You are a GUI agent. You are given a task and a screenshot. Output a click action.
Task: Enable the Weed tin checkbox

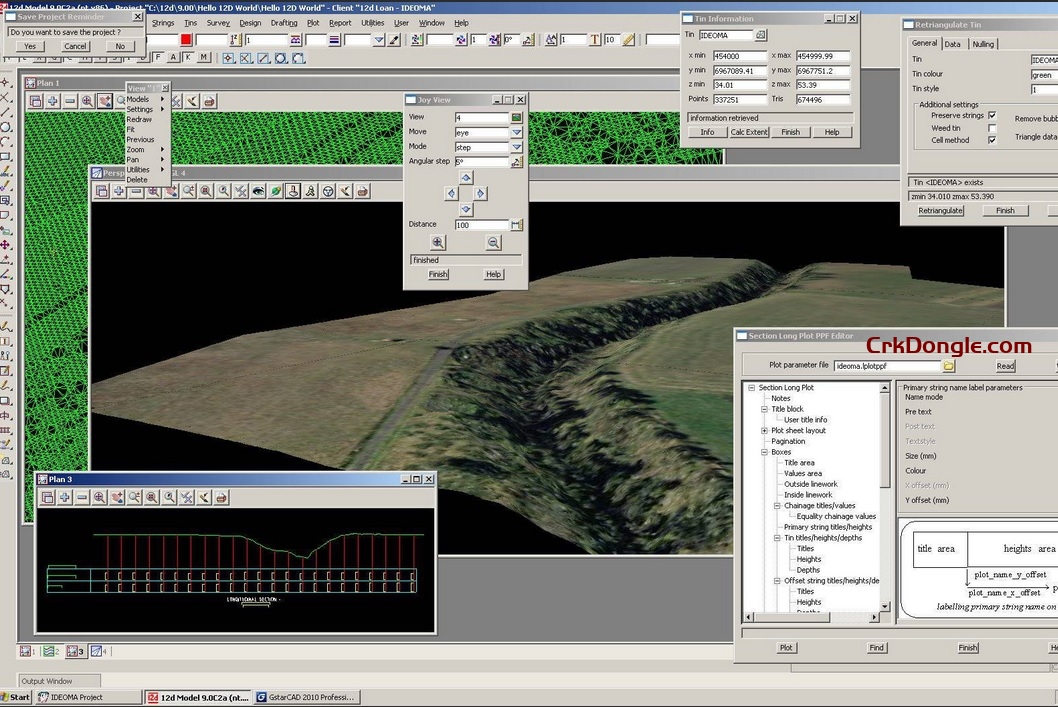pyautogui.click(x=992, y=128)
